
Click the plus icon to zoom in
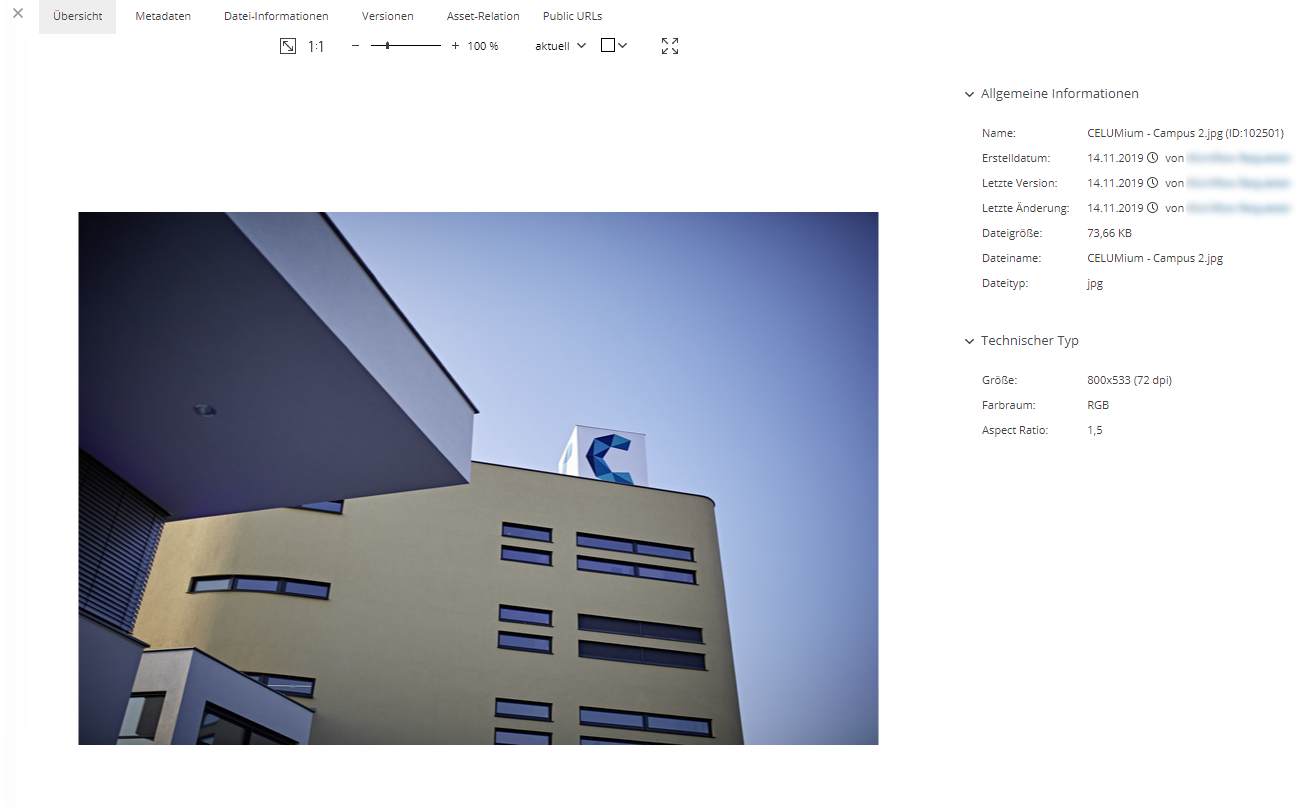coord(455,46)
